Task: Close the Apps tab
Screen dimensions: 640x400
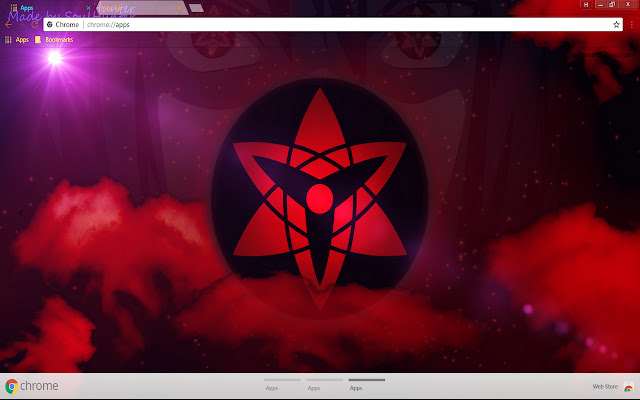Action: (x=88, y=8)
